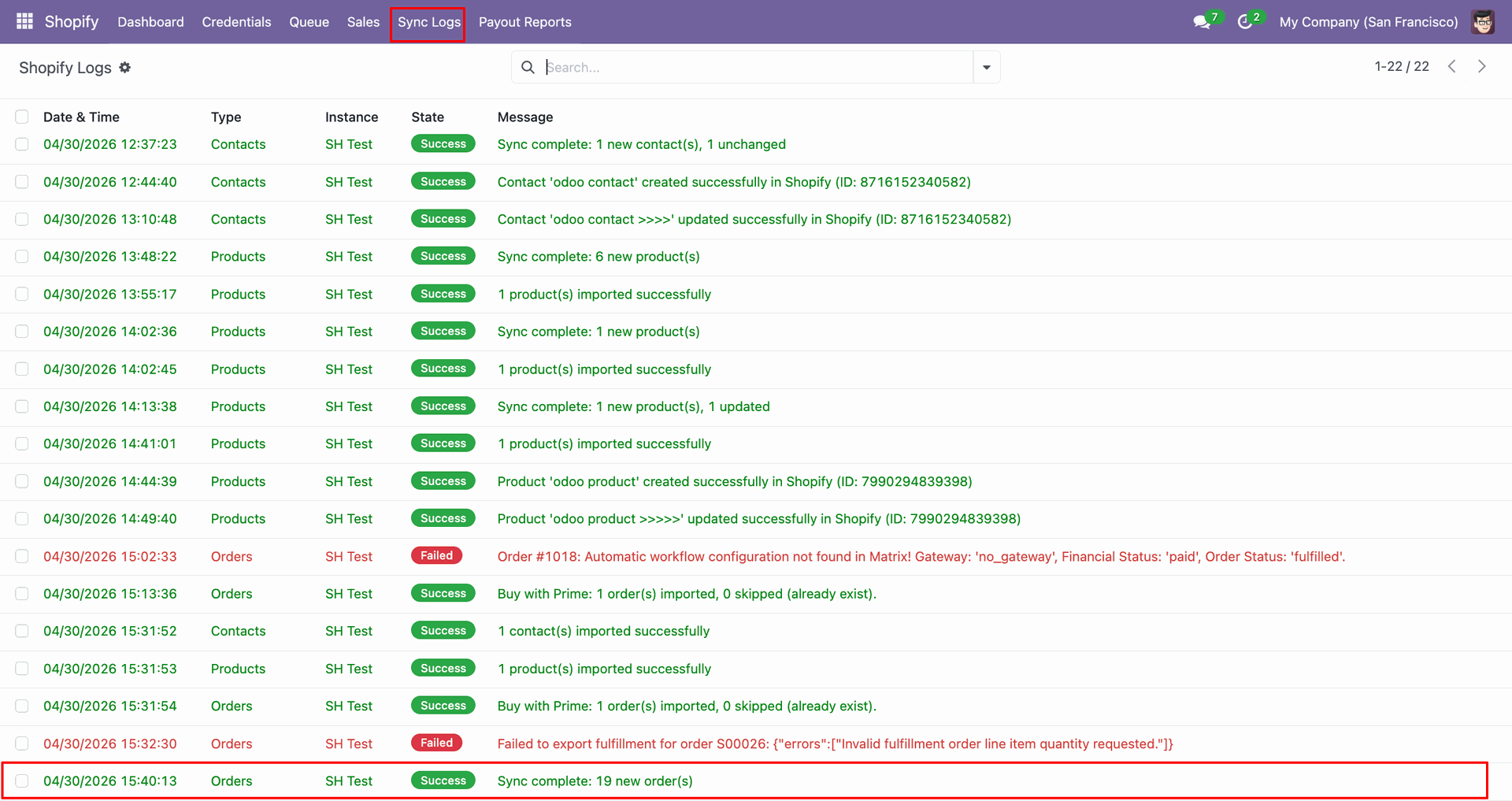The width and height of the screenshot is (1512, 801).
Task: Open the Queue menu
Action: (309, 22)
